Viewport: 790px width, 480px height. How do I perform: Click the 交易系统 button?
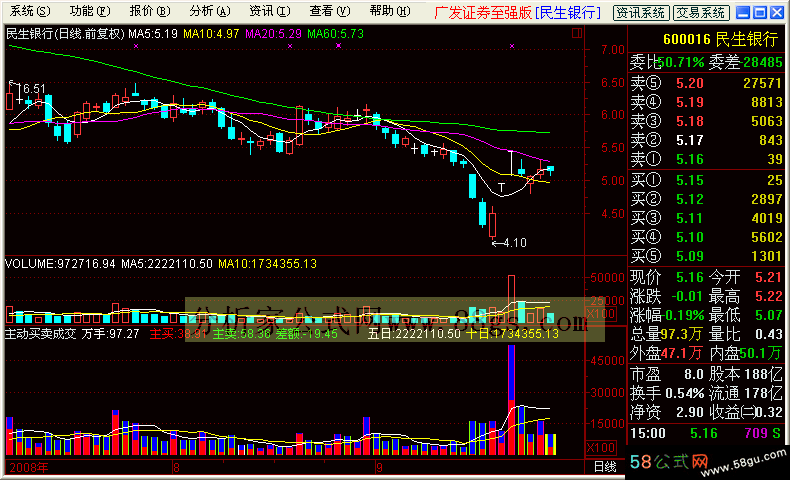[x=701, y=13]
